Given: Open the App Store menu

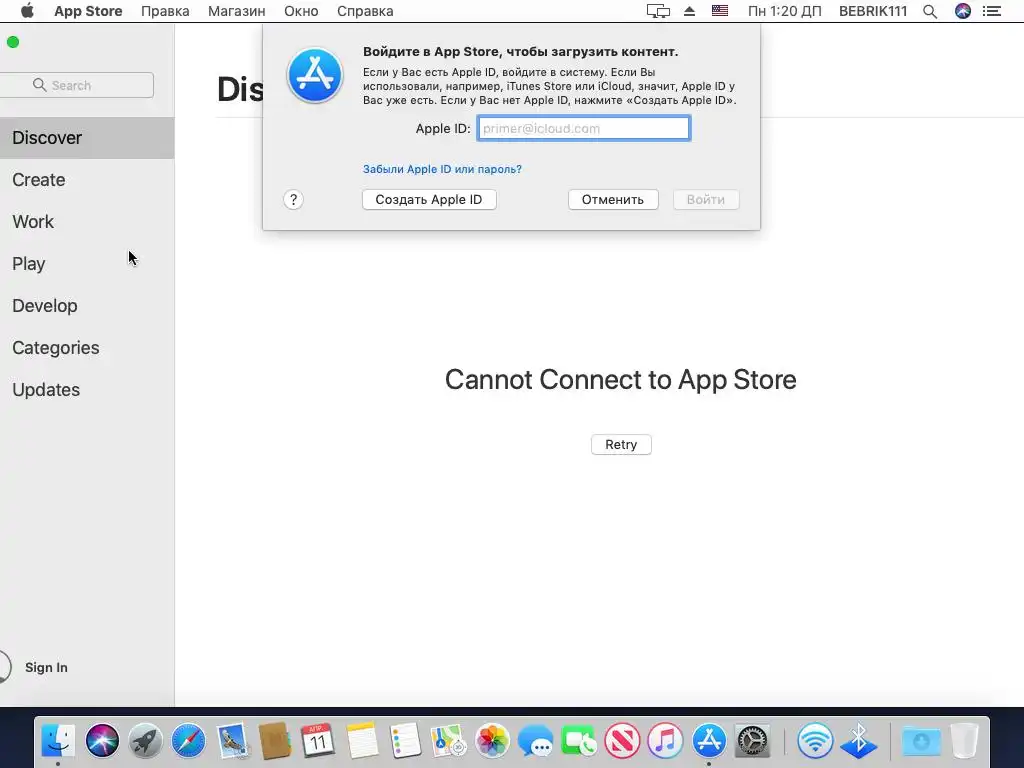Looking at the screenshot, I should (x=88, y=11).
